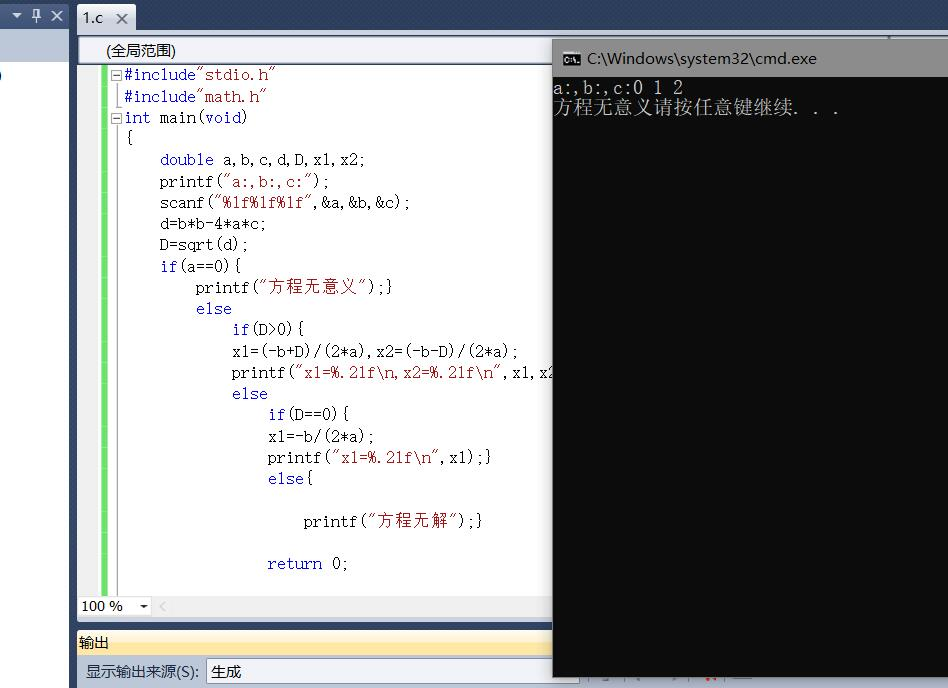Switch to the 1.c file tab
Viewport: 948px width, 688px height.
tap(94, 18)
